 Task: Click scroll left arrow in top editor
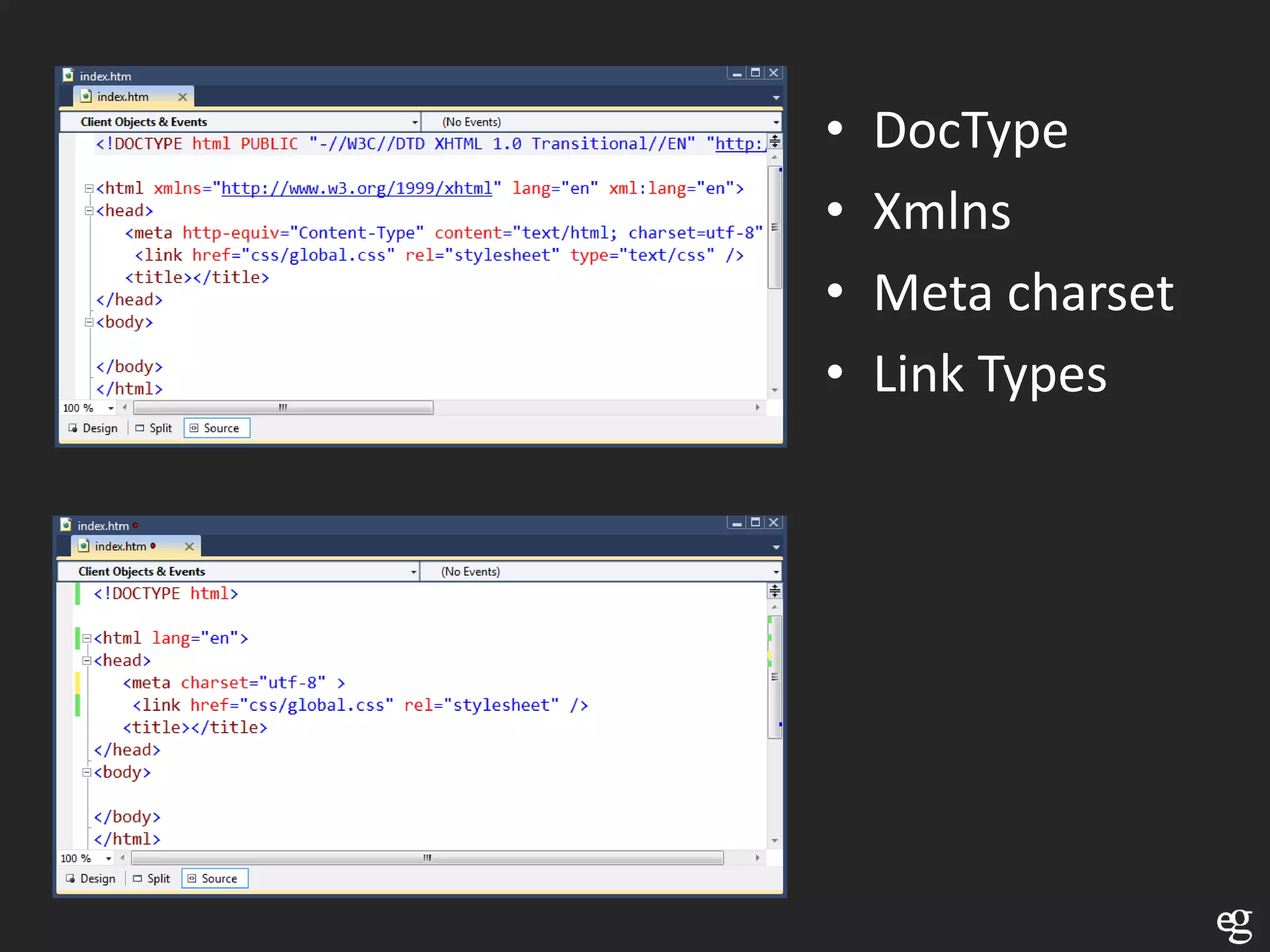coord(125,408)
